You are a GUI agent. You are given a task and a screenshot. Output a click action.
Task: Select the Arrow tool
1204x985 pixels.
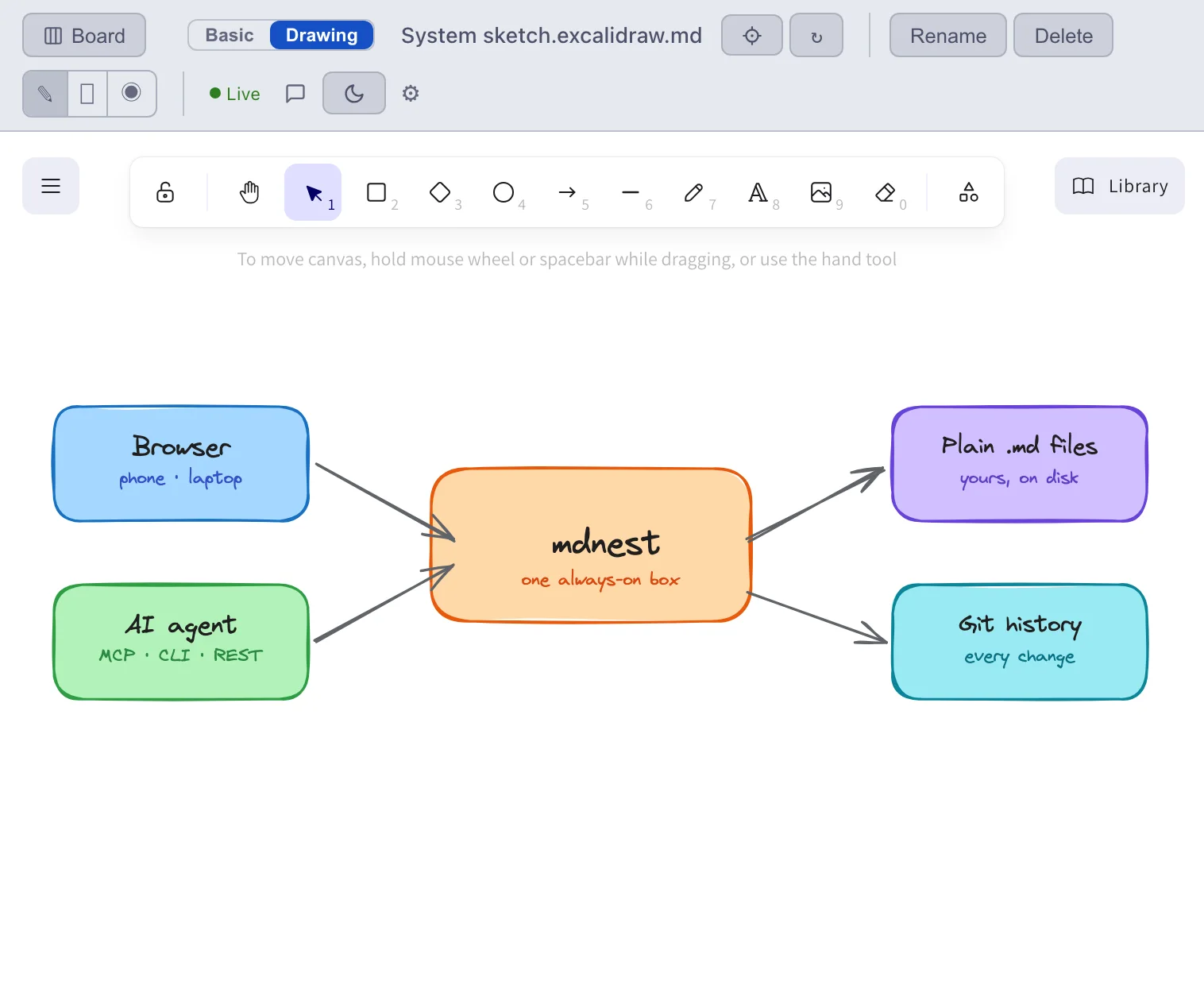tap(567, 192)
